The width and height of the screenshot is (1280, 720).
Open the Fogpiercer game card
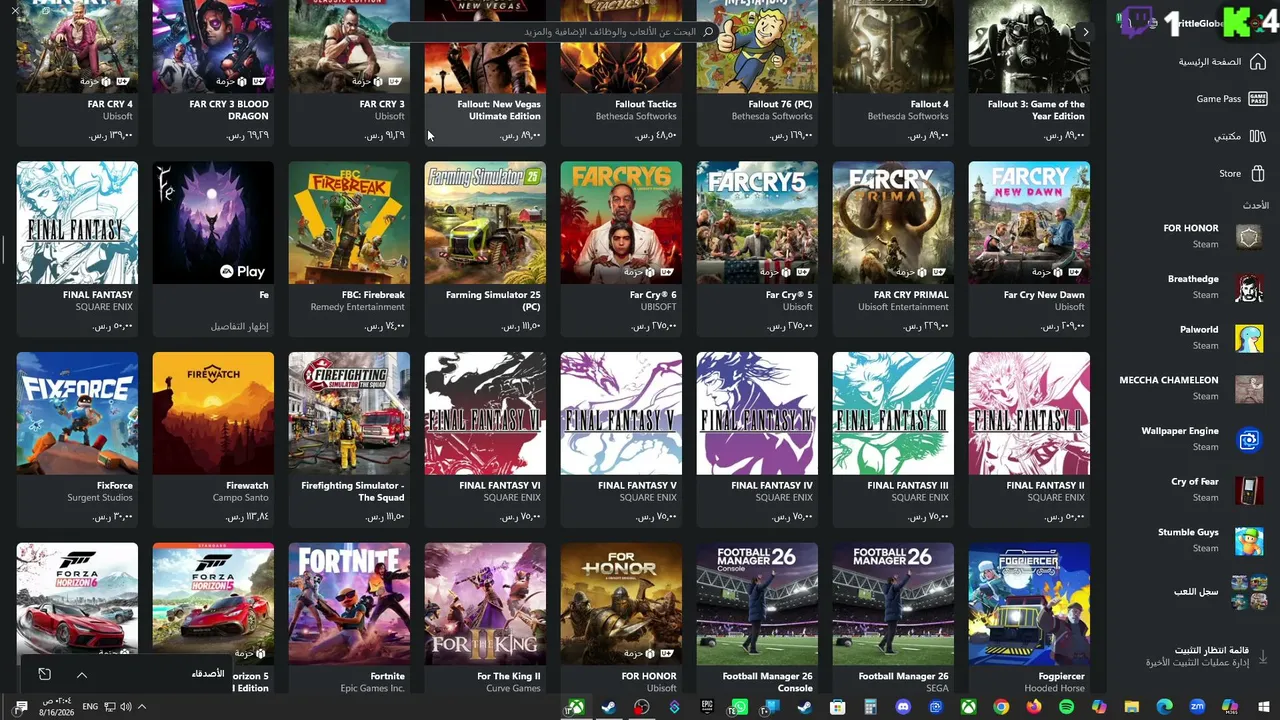[x=1029, y=618]
